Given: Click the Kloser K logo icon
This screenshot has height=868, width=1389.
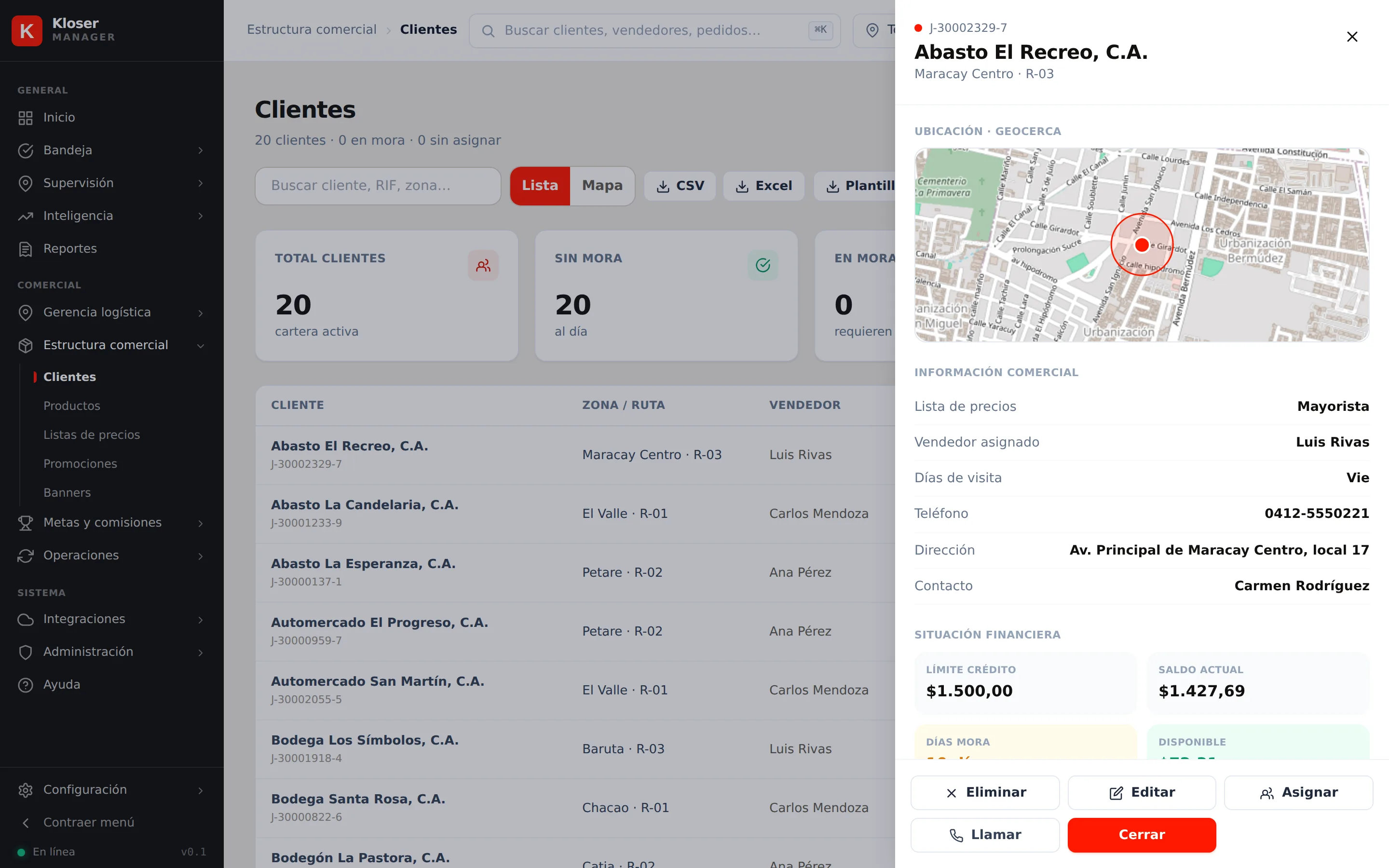Looking at the screenshot, I should (27, 30).
